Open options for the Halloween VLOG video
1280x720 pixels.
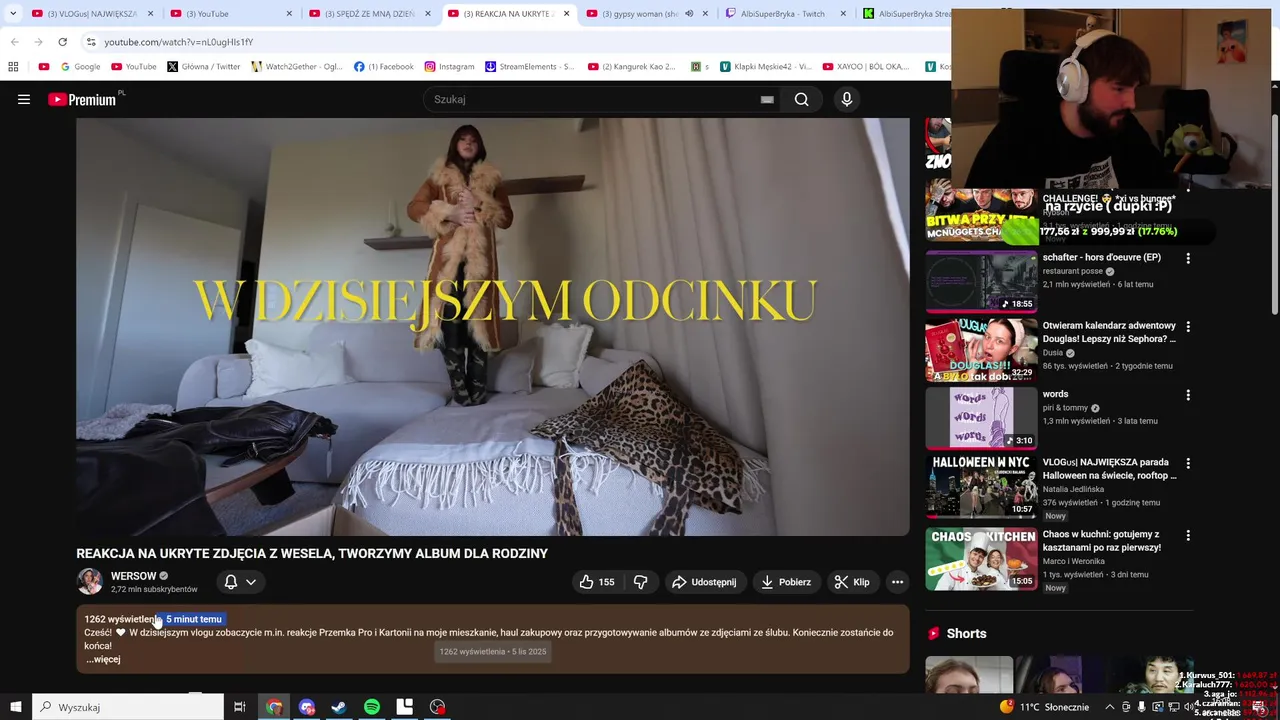1188,464
